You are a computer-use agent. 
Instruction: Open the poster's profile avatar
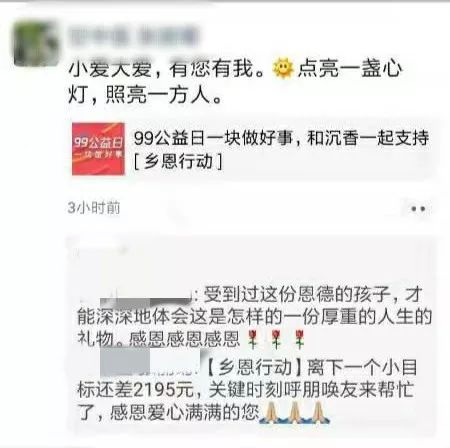[x=36, y=43]
